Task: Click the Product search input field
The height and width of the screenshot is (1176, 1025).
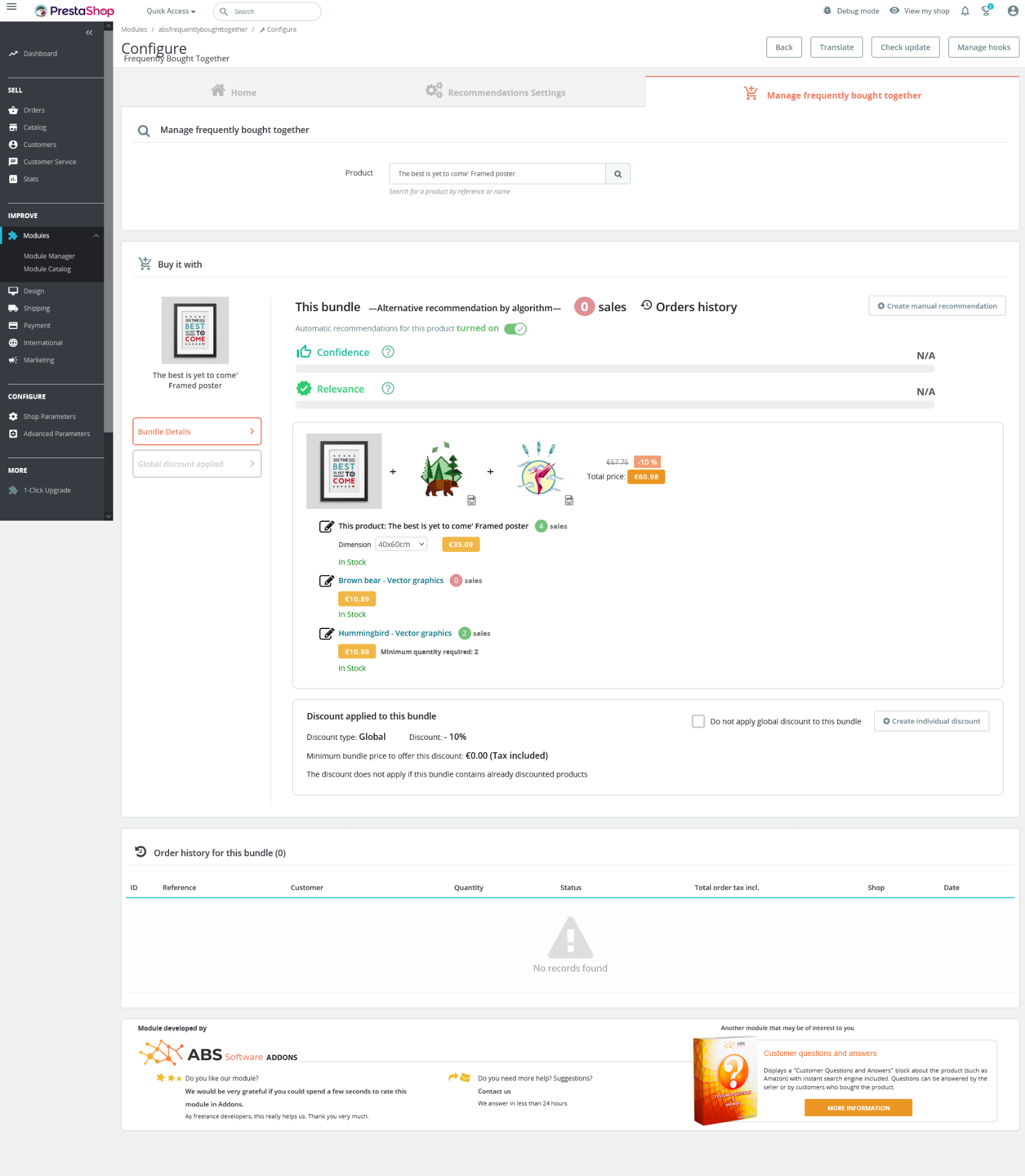Action: click(497, 174)
